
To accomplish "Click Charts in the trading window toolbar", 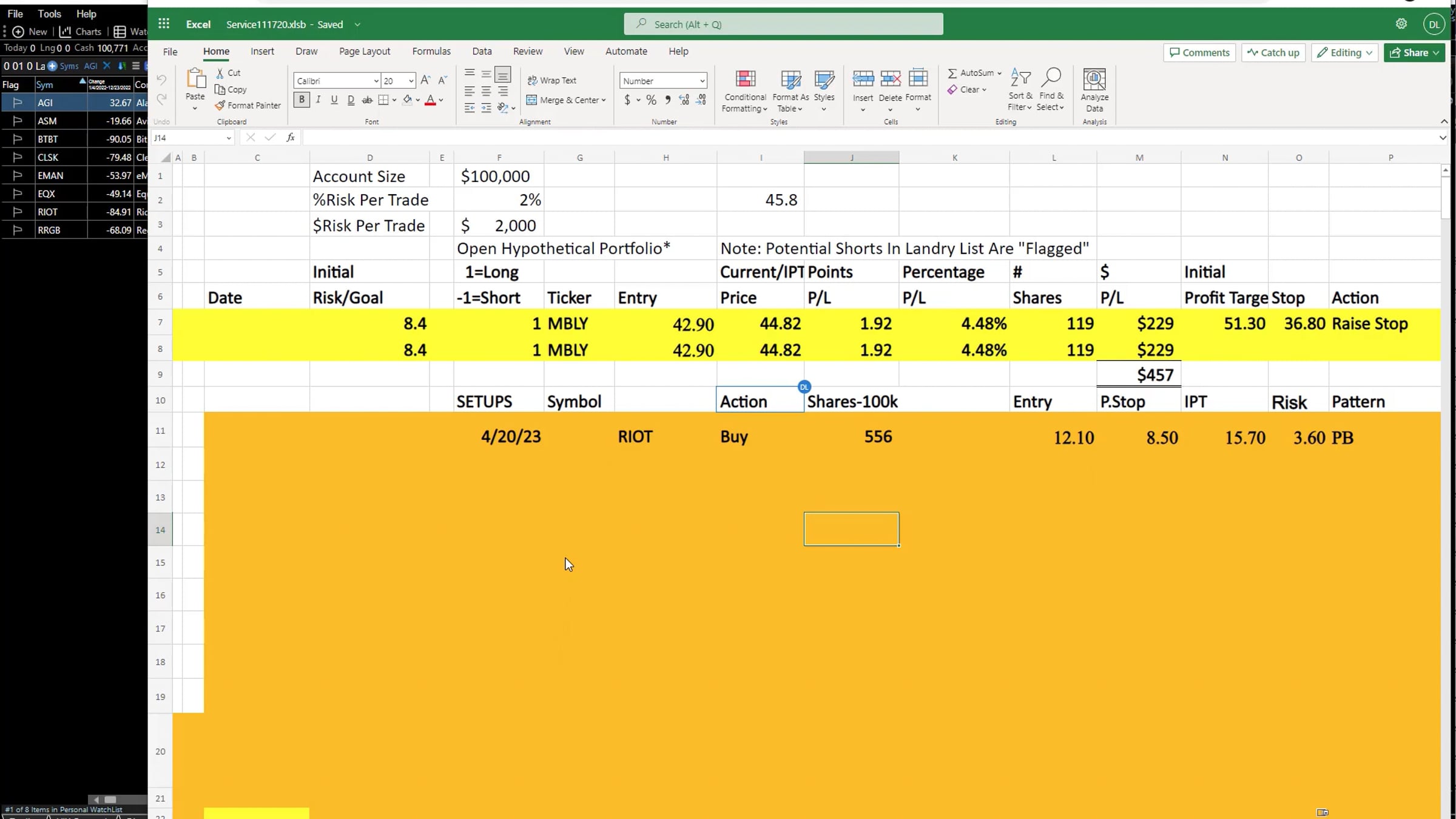I will tap(81, 32).
